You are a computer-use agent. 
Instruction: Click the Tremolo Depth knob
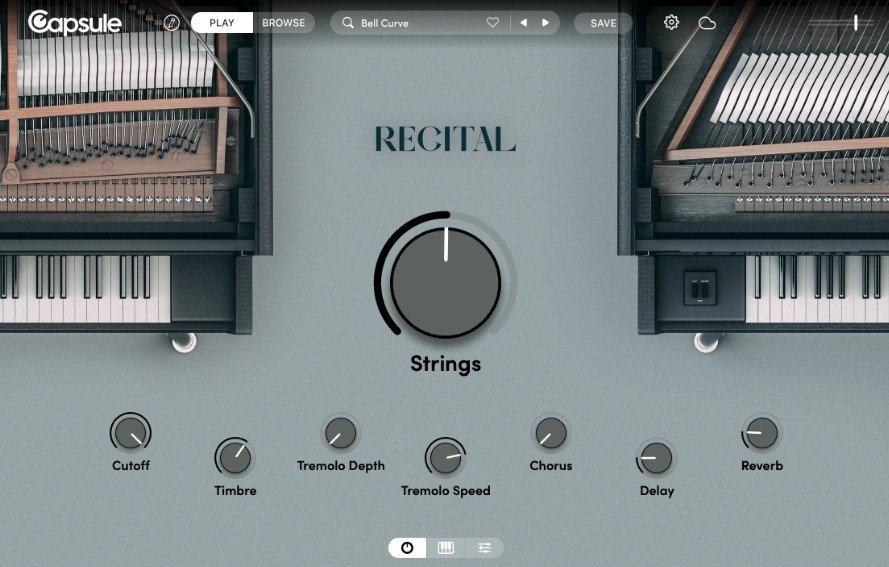[341, 433]
